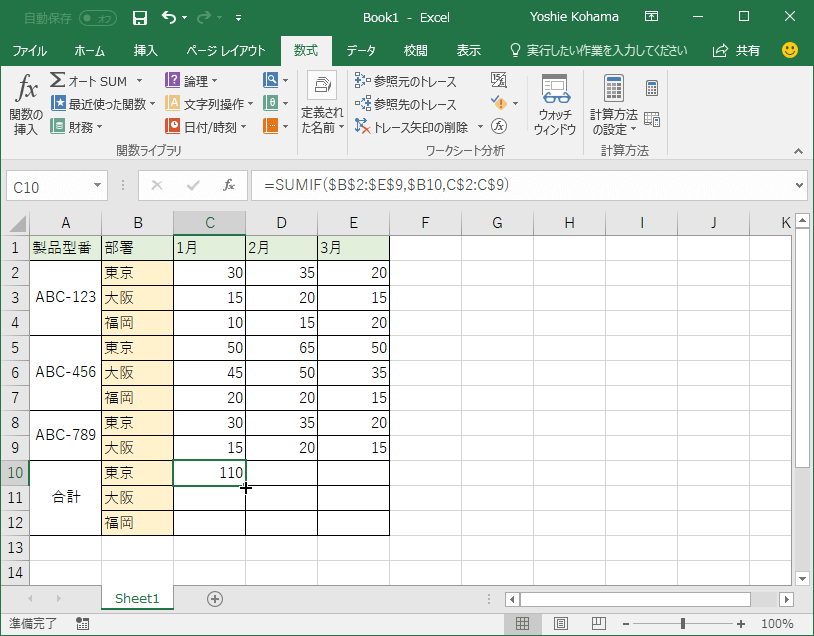814x636 pixels.
Task: Open the File (ファイル) tab
Action: [x=30, y=51]
